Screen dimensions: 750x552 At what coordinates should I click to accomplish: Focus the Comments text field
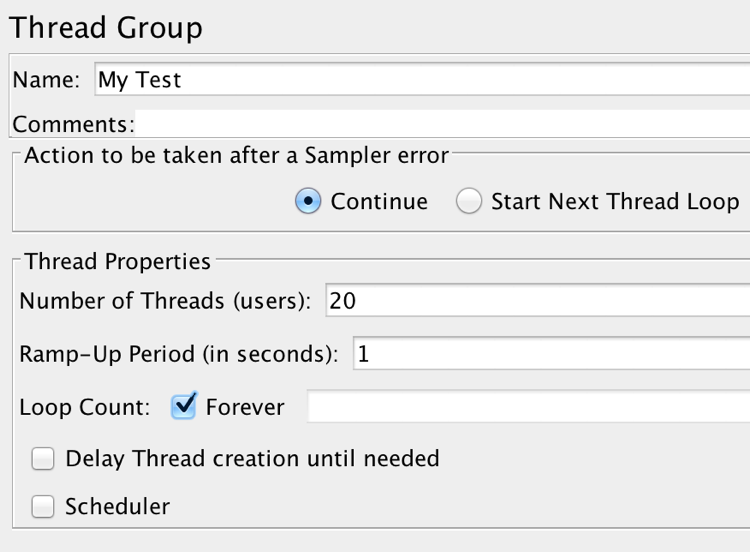(x=440, y=124)
